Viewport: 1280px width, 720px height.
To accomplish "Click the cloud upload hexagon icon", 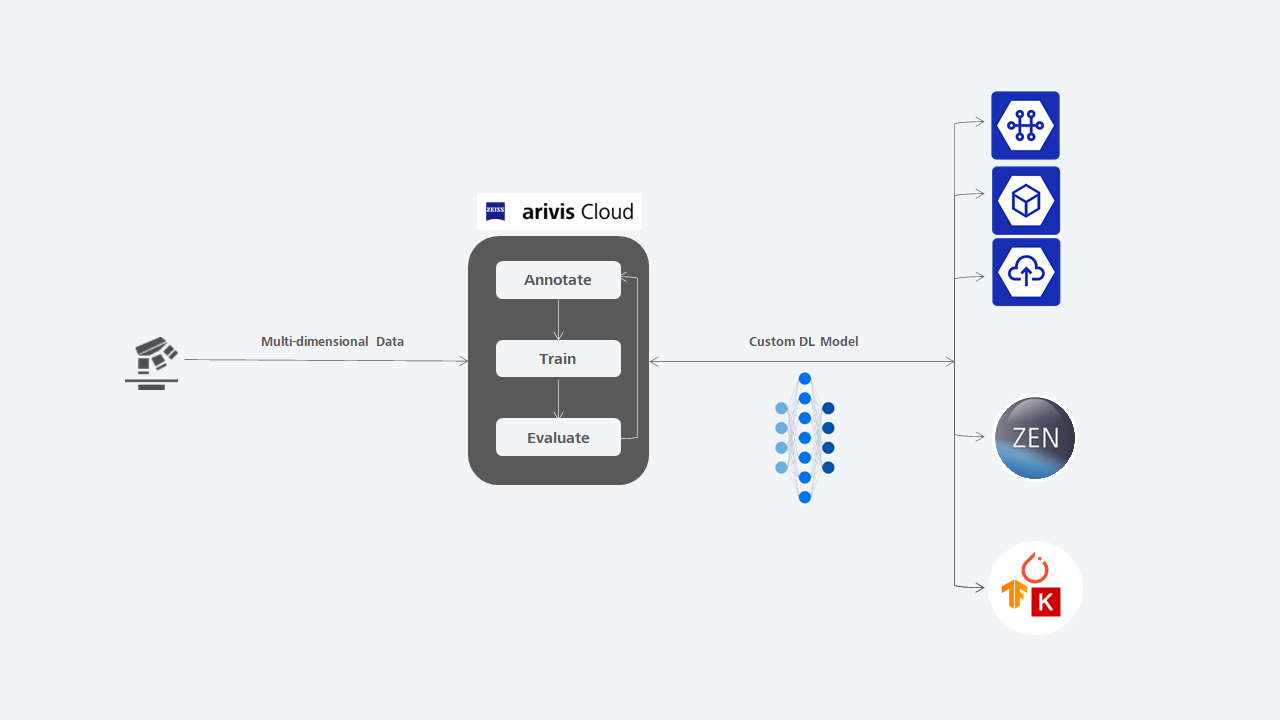I will pos(1026,272).
